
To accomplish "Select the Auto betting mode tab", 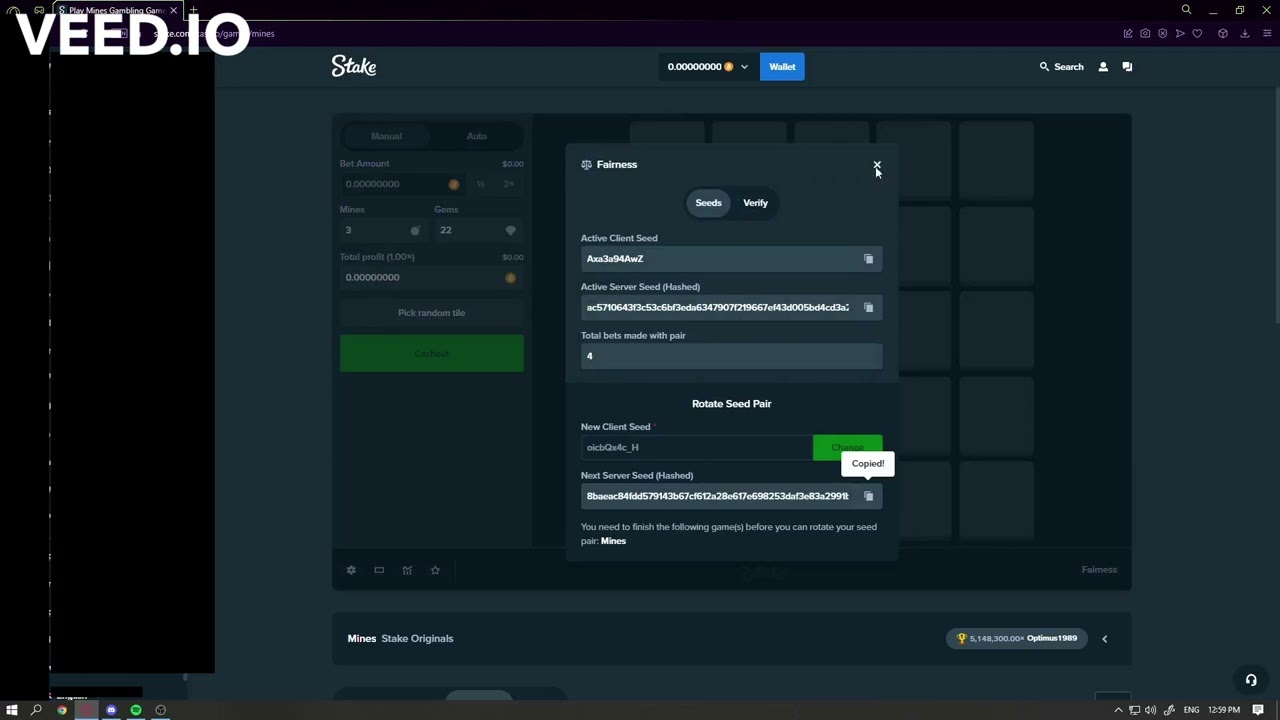I will click(477, 136).
